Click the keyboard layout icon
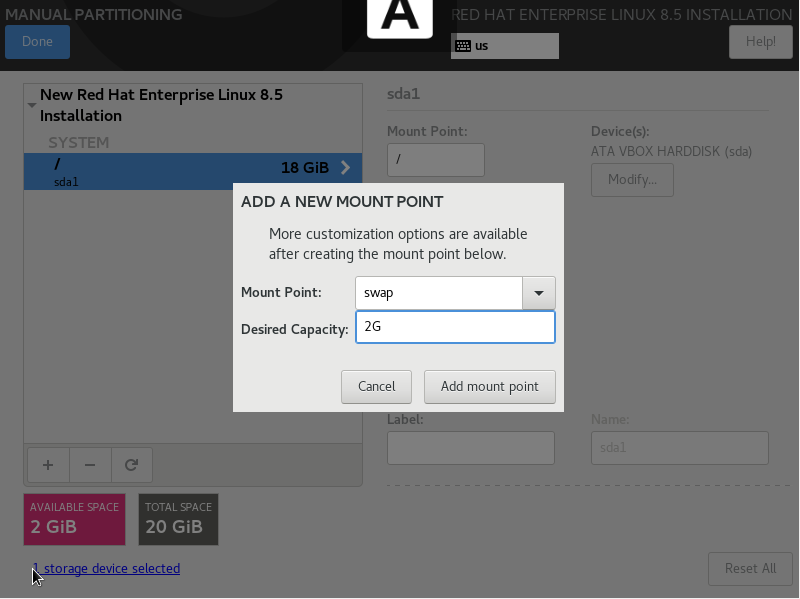Image resolution: width=800 pixels, height=599 pixels. click(x=463, y=46)
